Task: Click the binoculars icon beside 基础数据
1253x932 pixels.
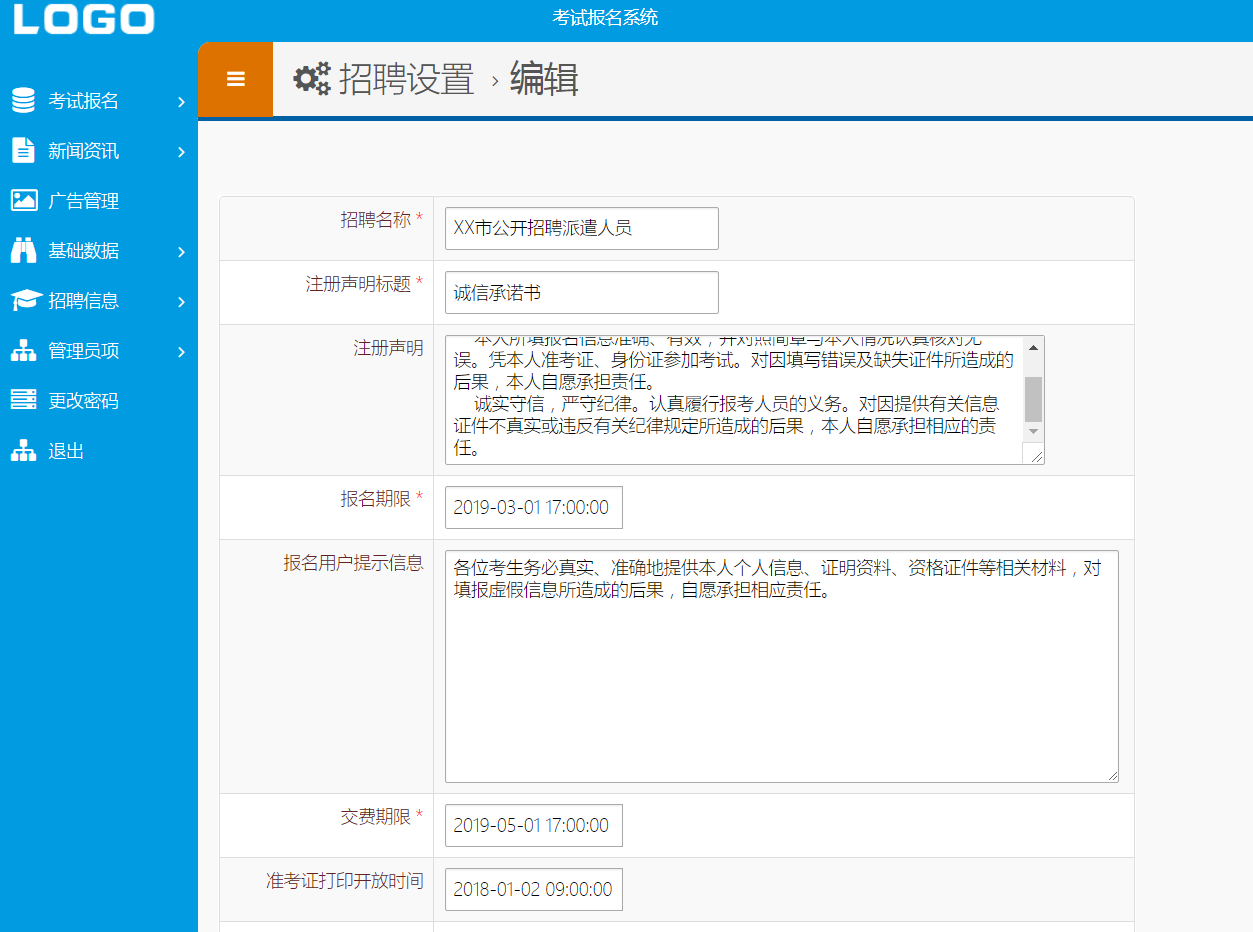Action: click(23, 251)
